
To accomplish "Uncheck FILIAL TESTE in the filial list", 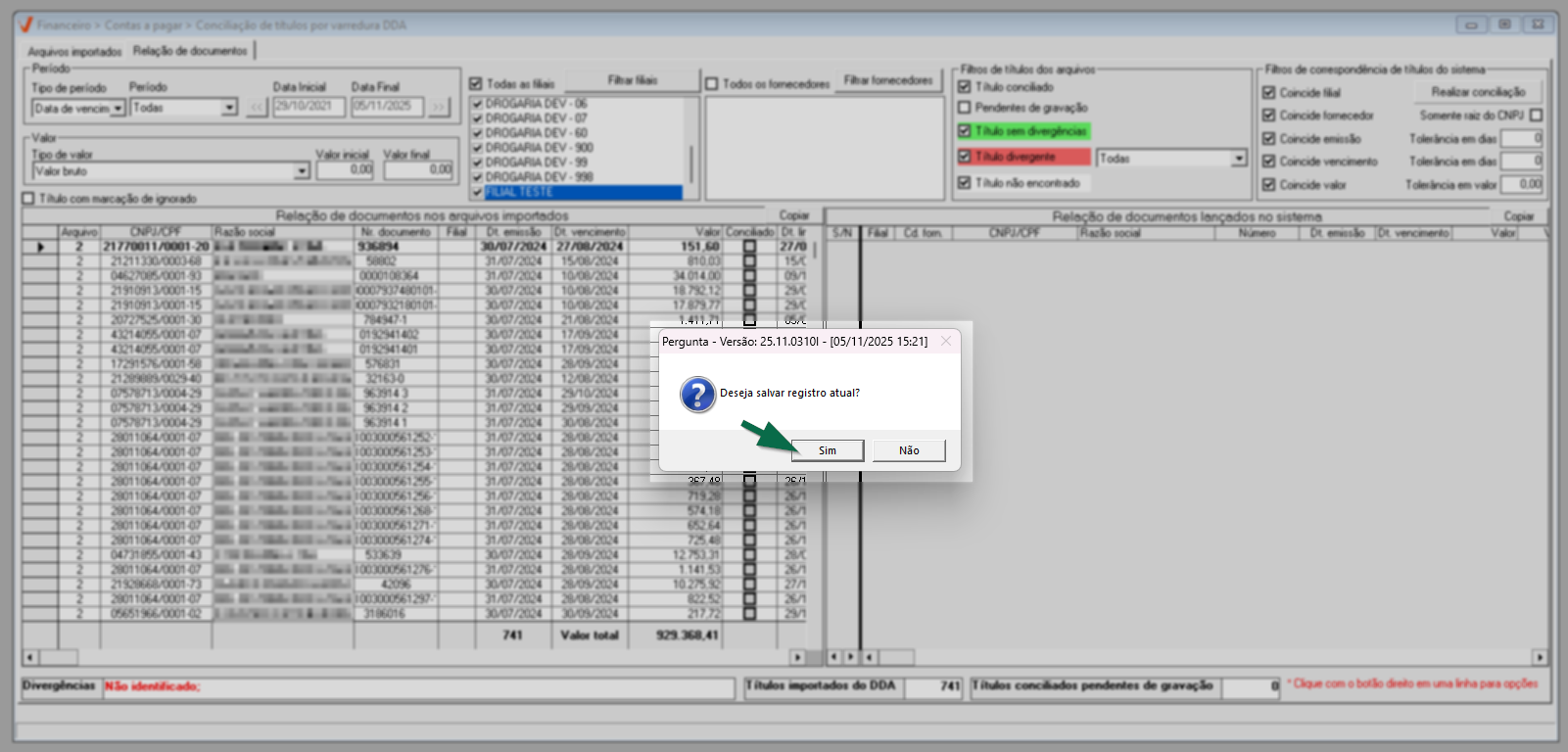I will [x=478, y=192].
